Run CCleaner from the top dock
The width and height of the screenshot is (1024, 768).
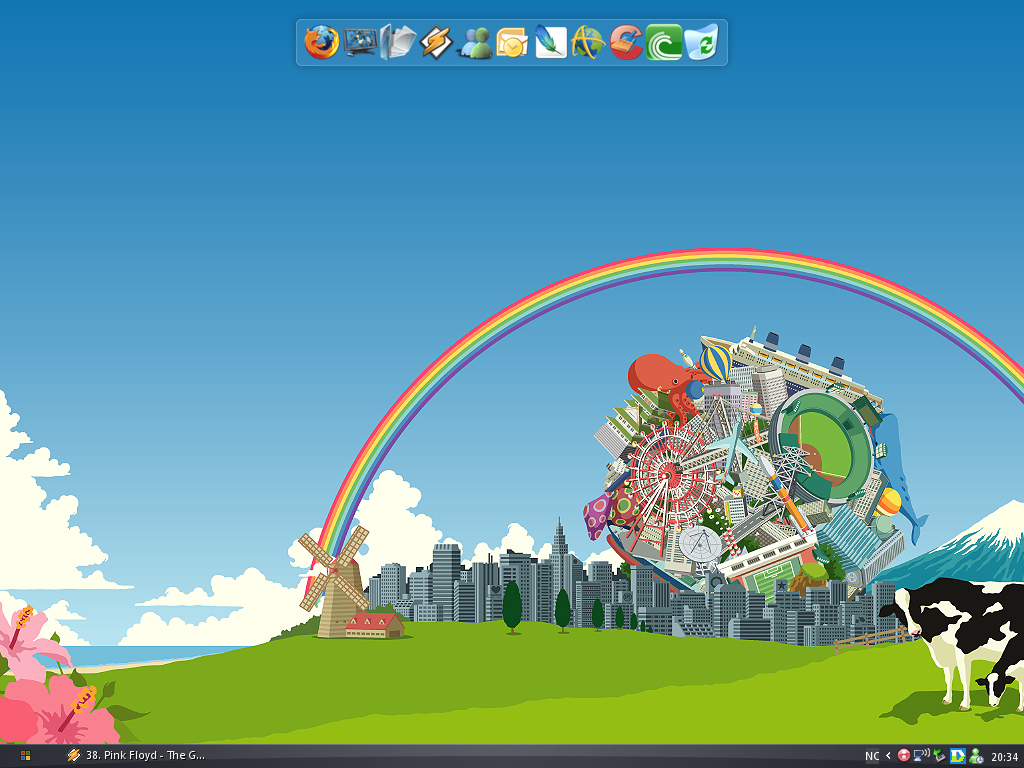coord(624,44)
